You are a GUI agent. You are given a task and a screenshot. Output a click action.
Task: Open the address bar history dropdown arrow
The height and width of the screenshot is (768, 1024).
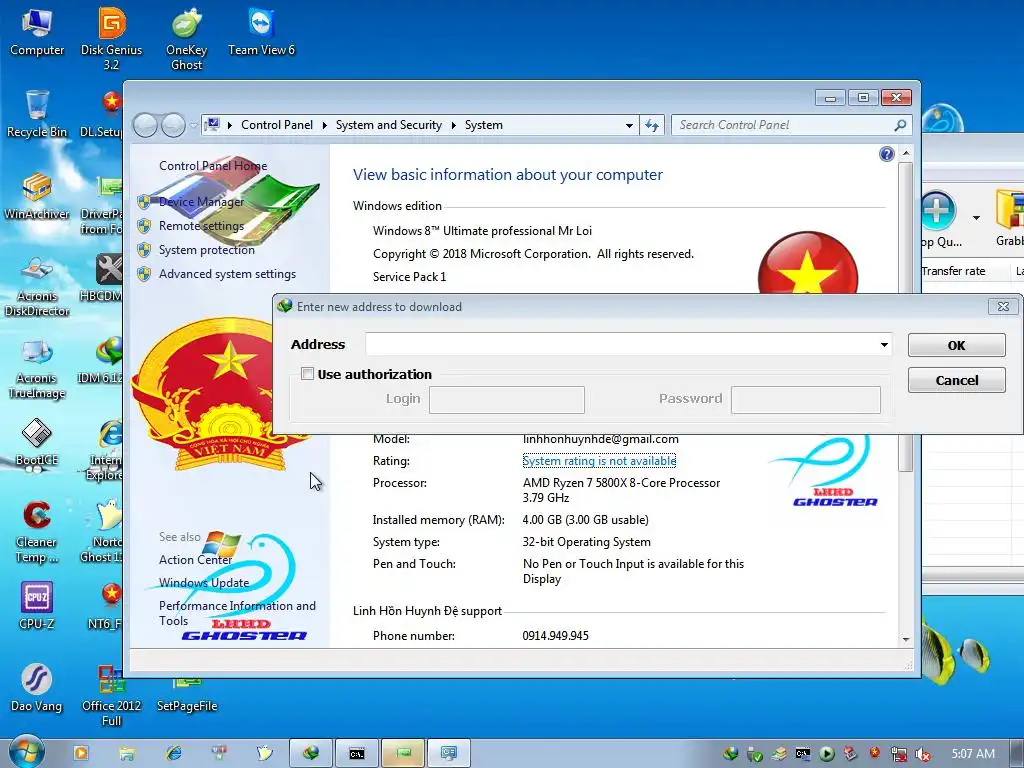pos(629,125)
